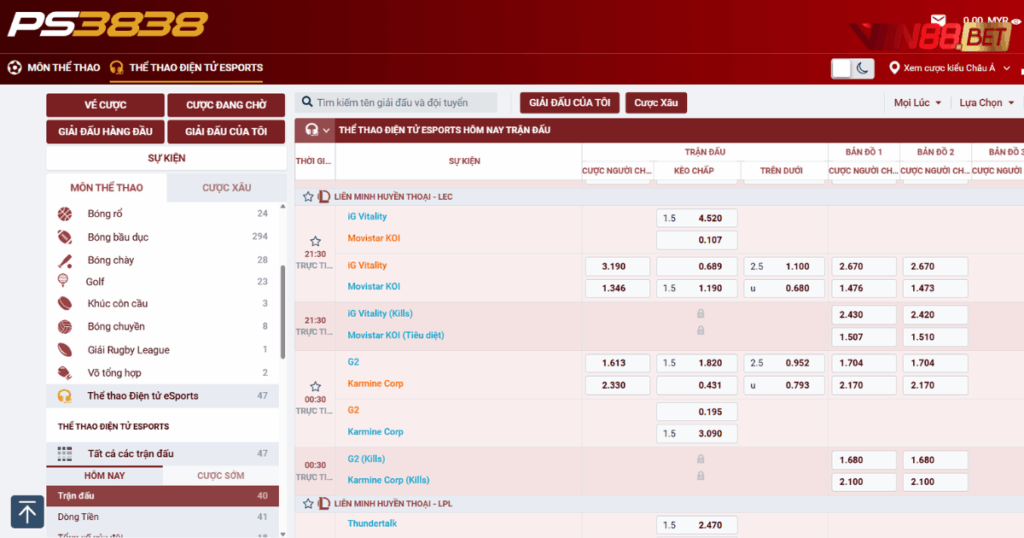Select the Võ tổng hợp icon

click(x=65, y=373)
